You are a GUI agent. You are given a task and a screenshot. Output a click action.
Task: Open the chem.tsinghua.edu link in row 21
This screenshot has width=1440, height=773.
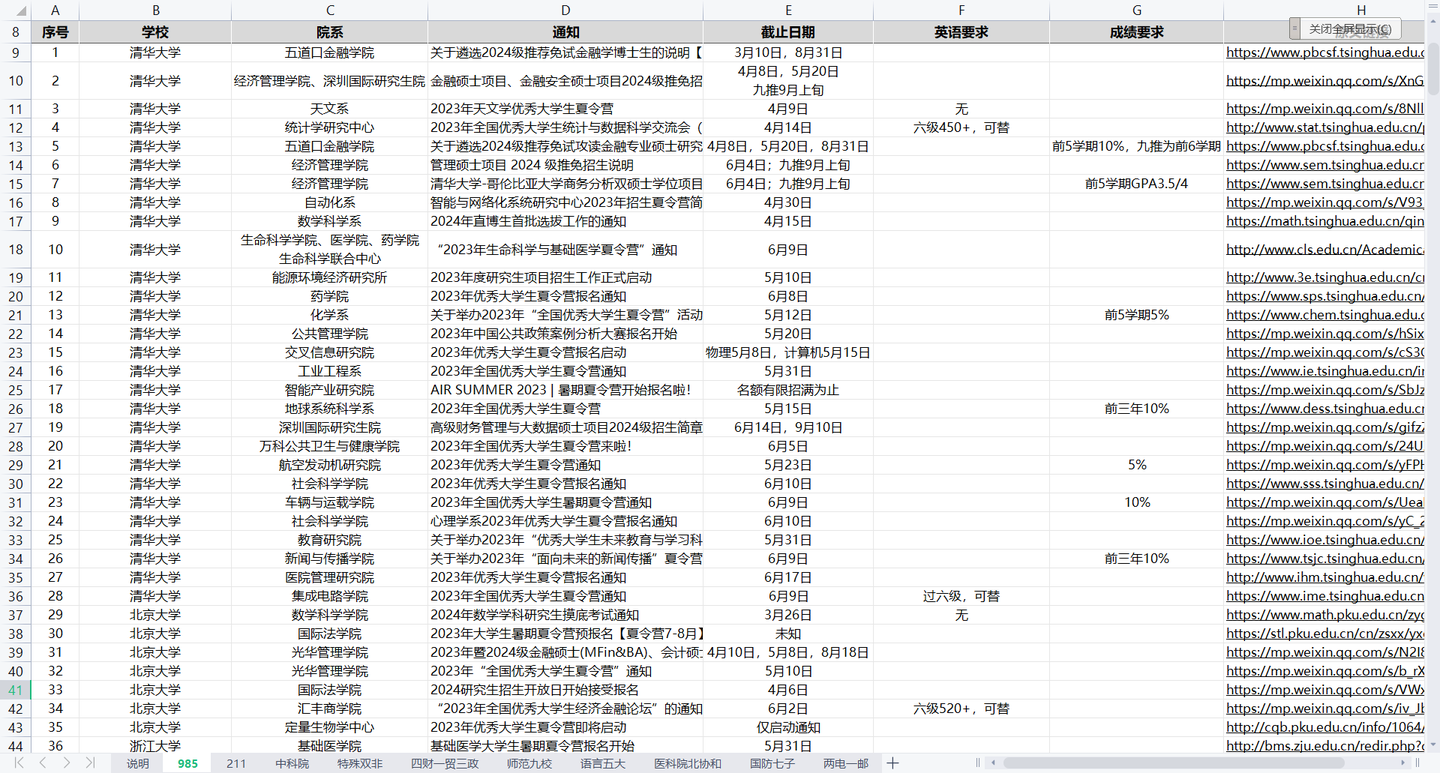click(1325, 315)
